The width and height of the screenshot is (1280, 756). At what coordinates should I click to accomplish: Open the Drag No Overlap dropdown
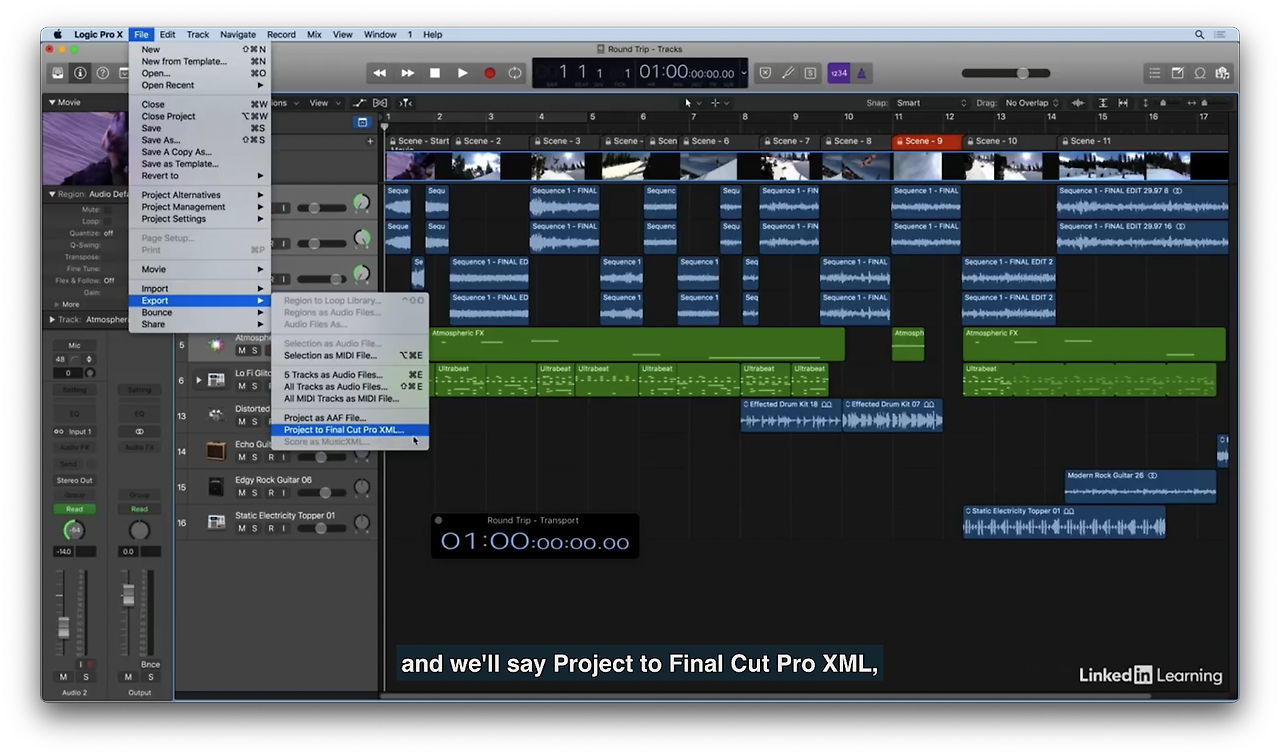pos(1033,103)
